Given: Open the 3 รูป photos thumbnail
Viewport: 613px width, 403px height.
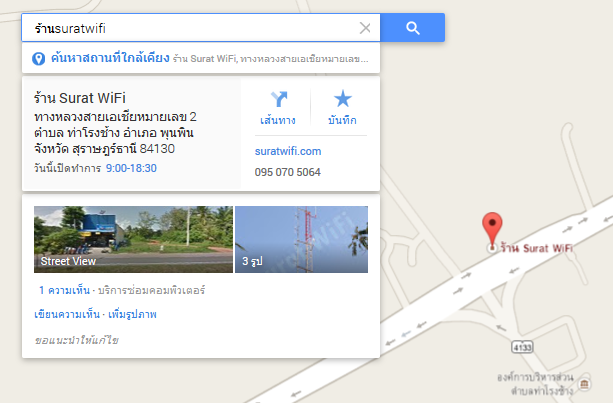Looking at the screenshot, I should pyautogui.click(x=301, y=239).
